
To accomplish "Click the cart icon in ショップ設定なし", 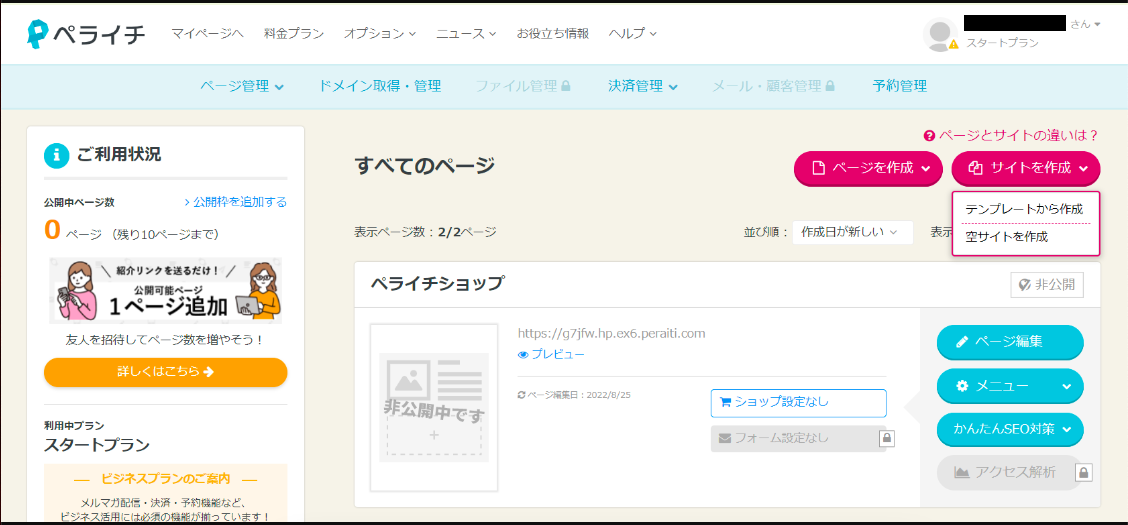I will tap(725, 402).
